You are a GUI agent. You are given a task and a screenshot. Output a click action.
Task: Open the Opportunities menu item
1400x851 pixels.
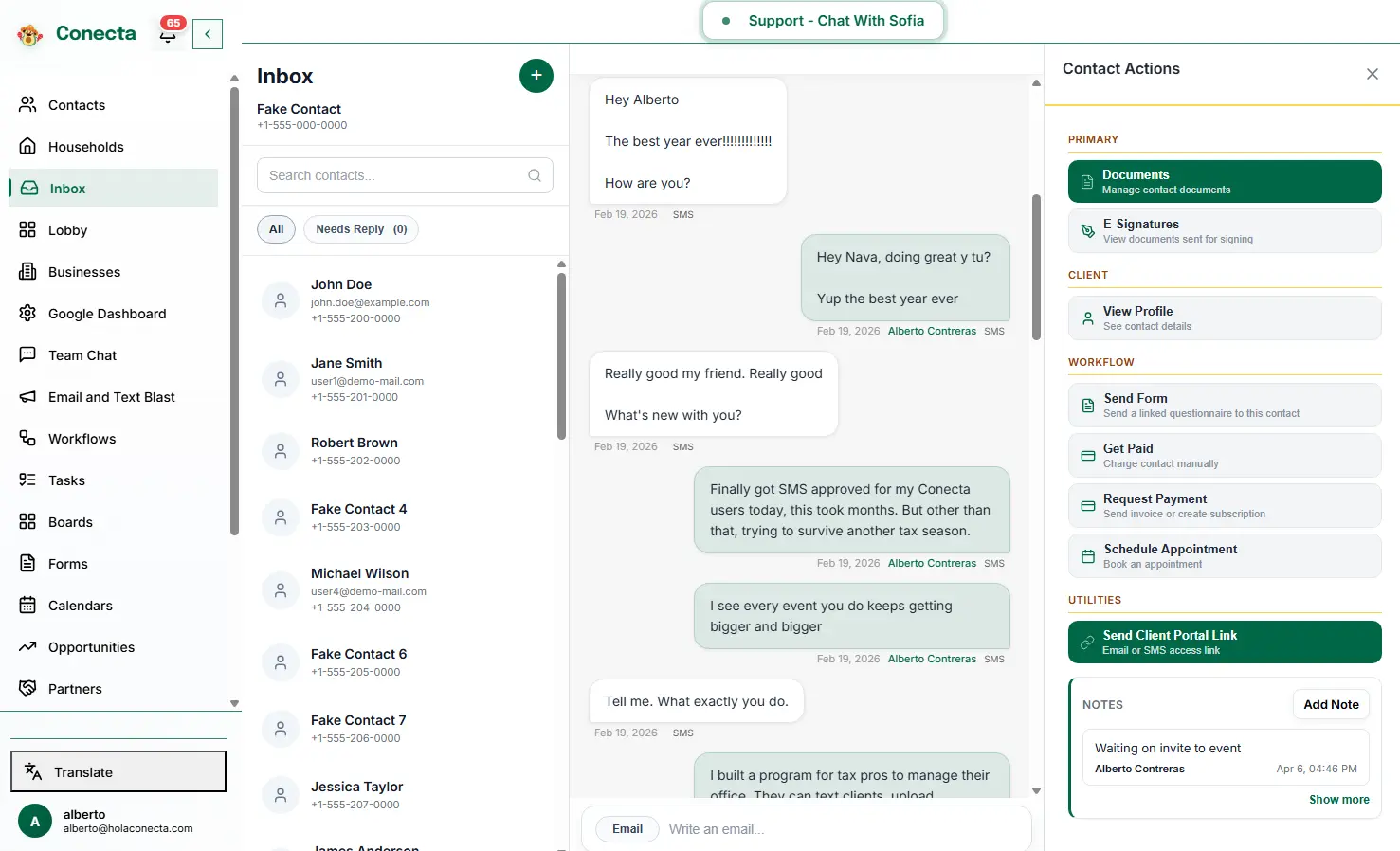(91, 647)
